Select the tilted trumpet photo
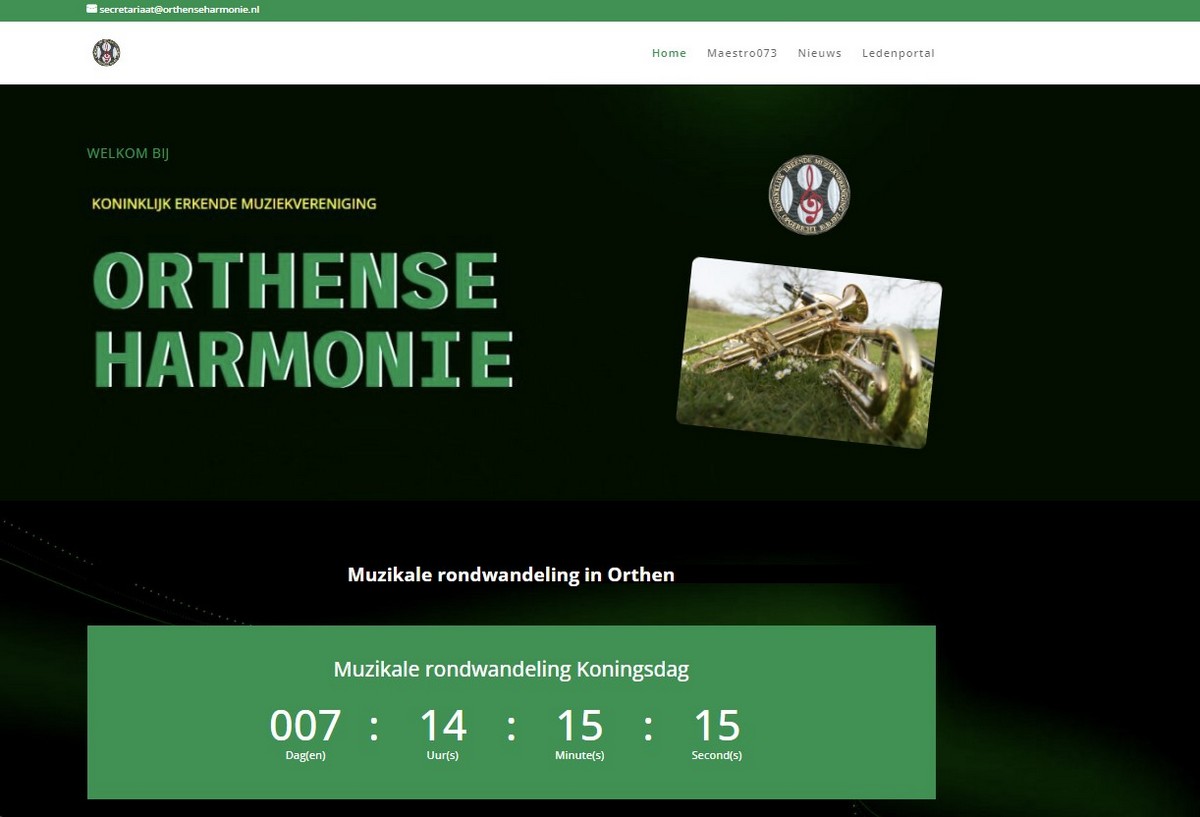 click(808, 351)
